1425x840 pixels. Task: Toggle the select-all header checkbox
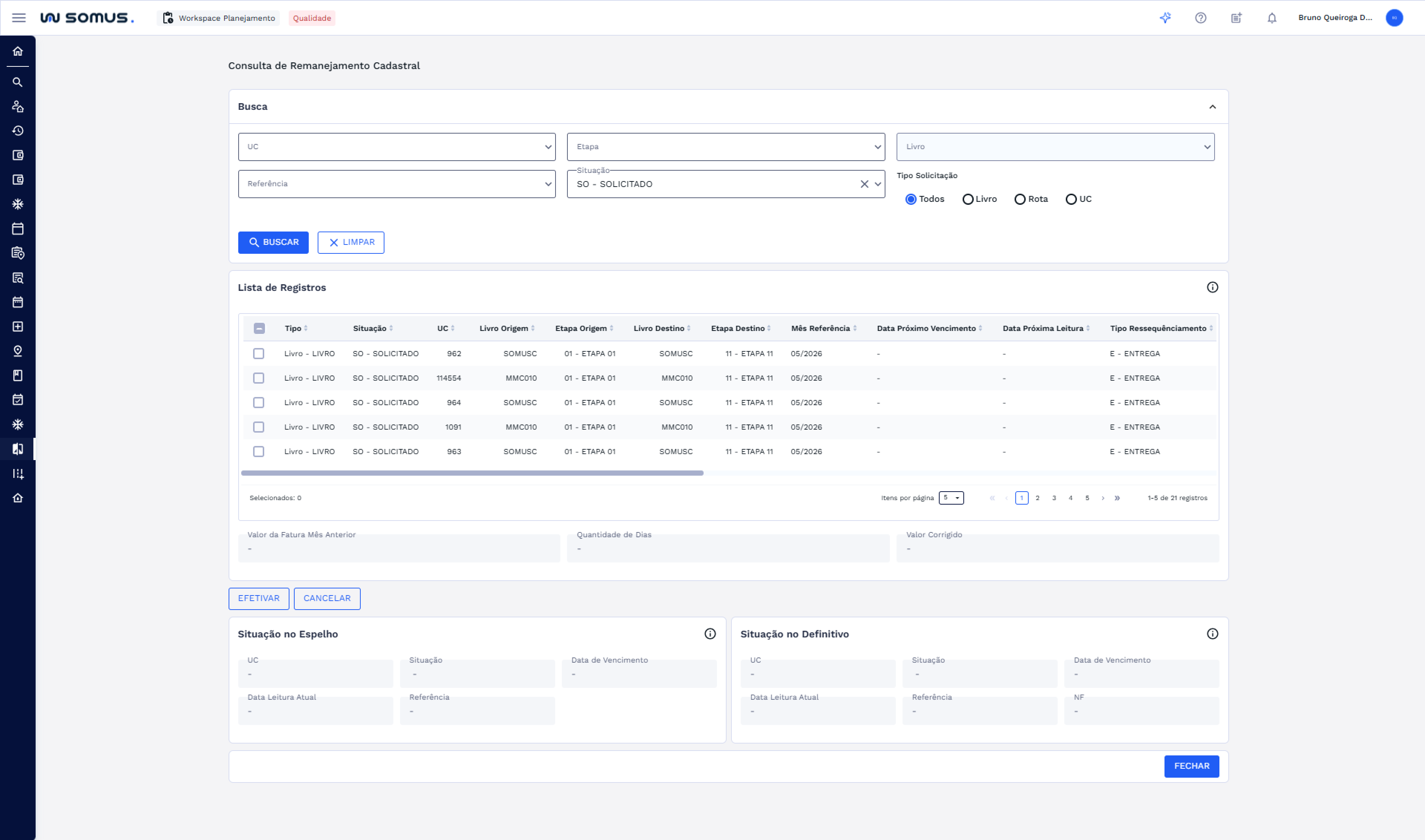point(259,328)
